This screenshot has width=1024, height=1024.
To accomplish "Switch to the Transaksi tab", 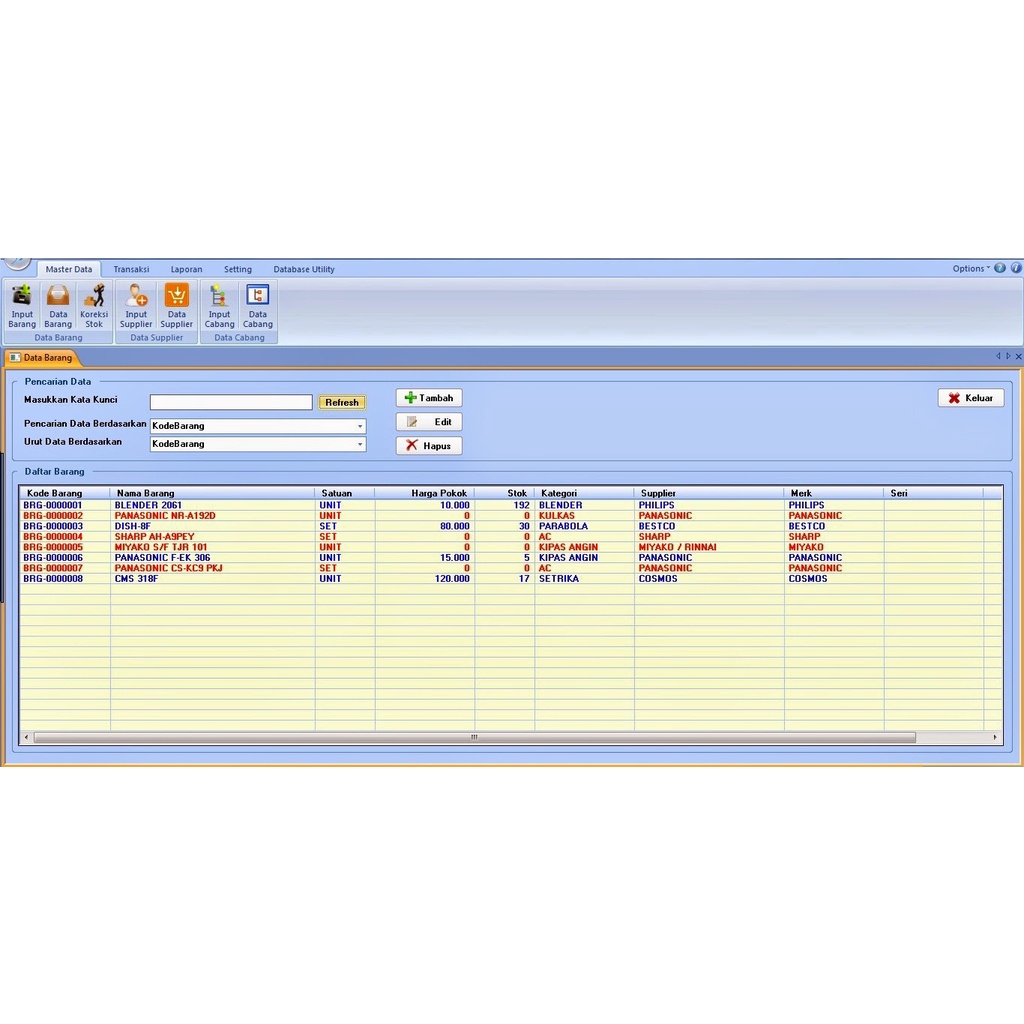I will (x=131, y=268).
